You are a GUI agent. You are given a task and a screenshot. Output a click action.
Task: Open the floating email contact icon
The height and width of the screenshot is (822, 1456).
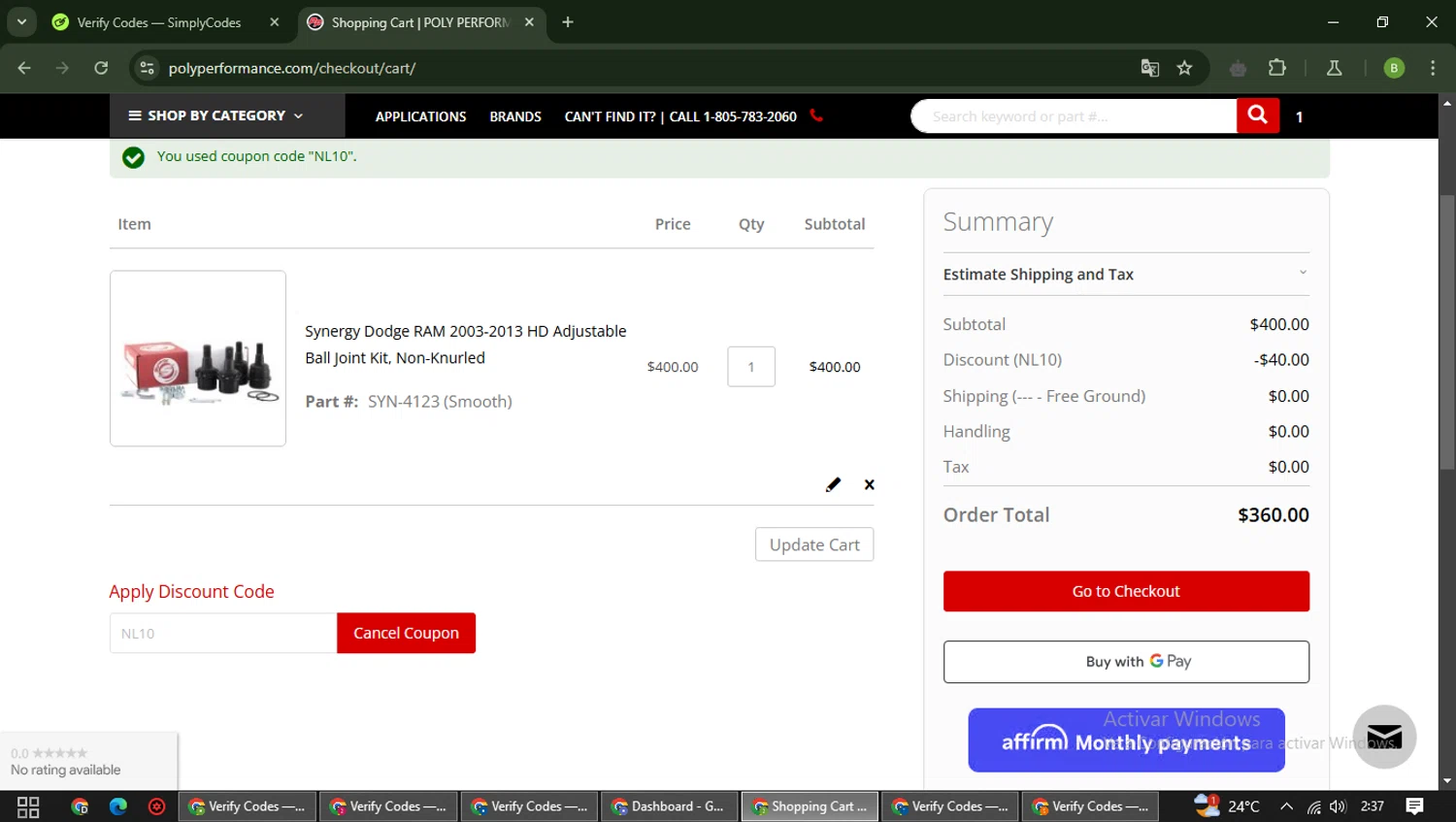tap(1384, 737)
